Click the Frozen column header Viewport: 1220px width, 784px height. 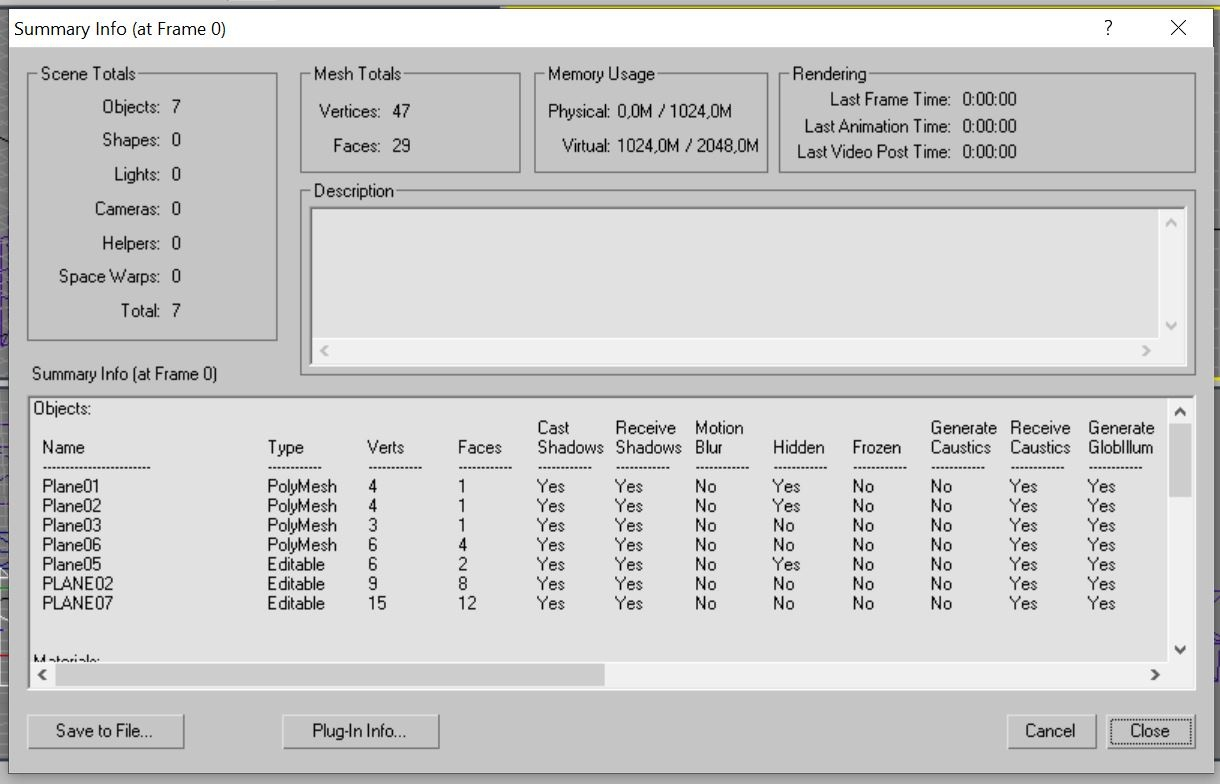pyautogui.click(x=876, y=448)
